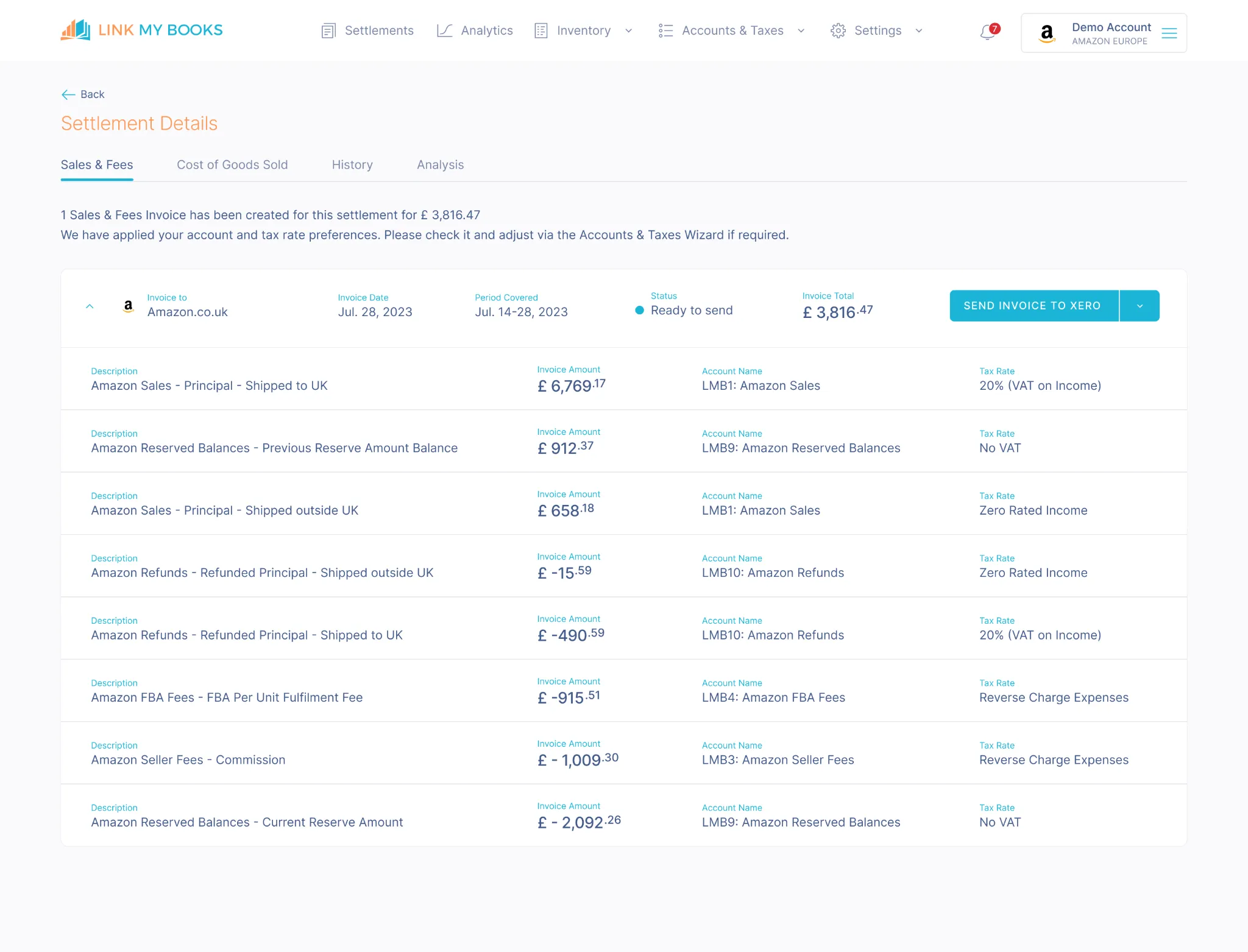Expand the Inventory menu chevron
Image resolution: width=1248 pixels, height=952 pixels.
(x=628, y=30)
